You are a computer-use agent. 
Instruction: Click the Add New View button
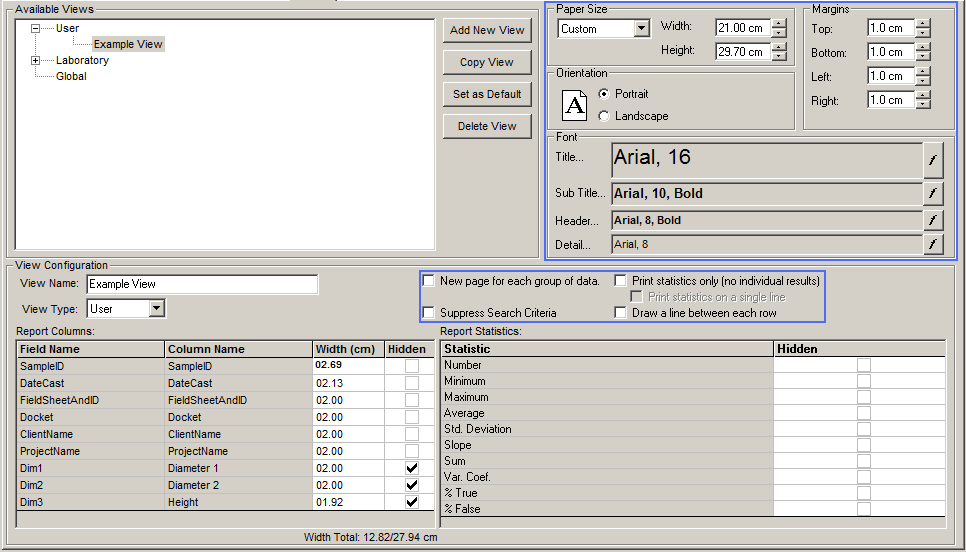[487, 30]
